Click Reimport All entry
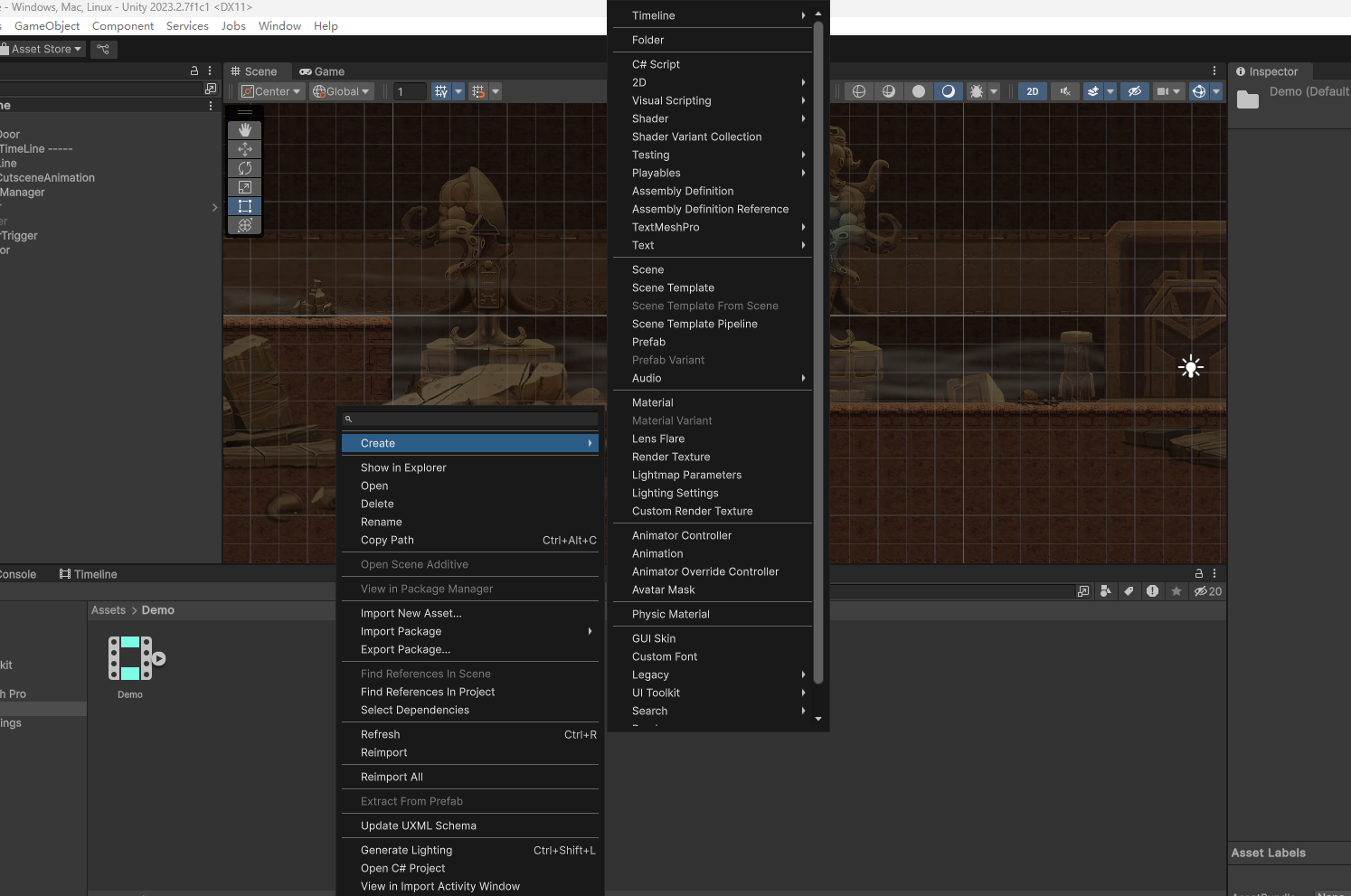1351x896 pixels. 470,777
